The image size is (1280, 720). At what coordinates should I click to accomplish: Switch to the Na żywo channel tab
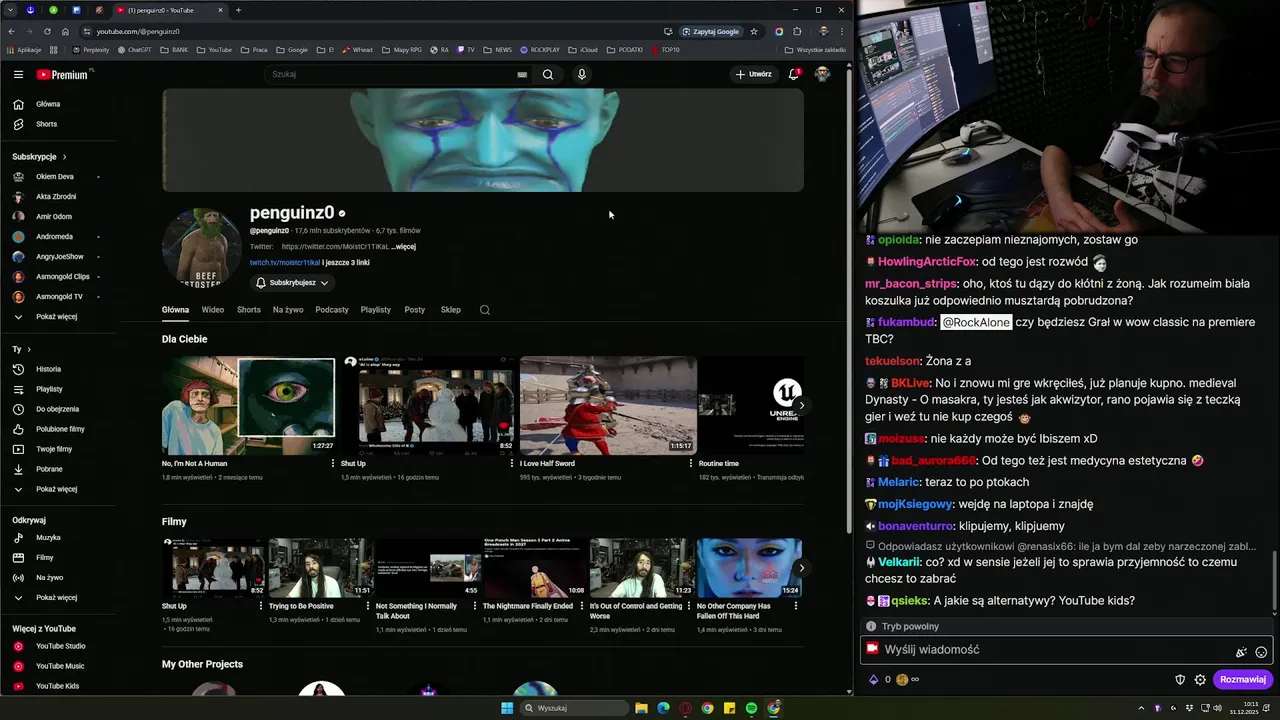tap(288, 310)
